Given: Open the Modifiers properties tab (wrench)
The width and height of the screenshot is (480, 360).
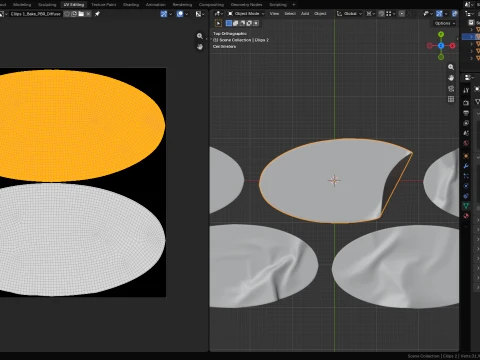Looking at the screenshot, I should click(466, 166).
